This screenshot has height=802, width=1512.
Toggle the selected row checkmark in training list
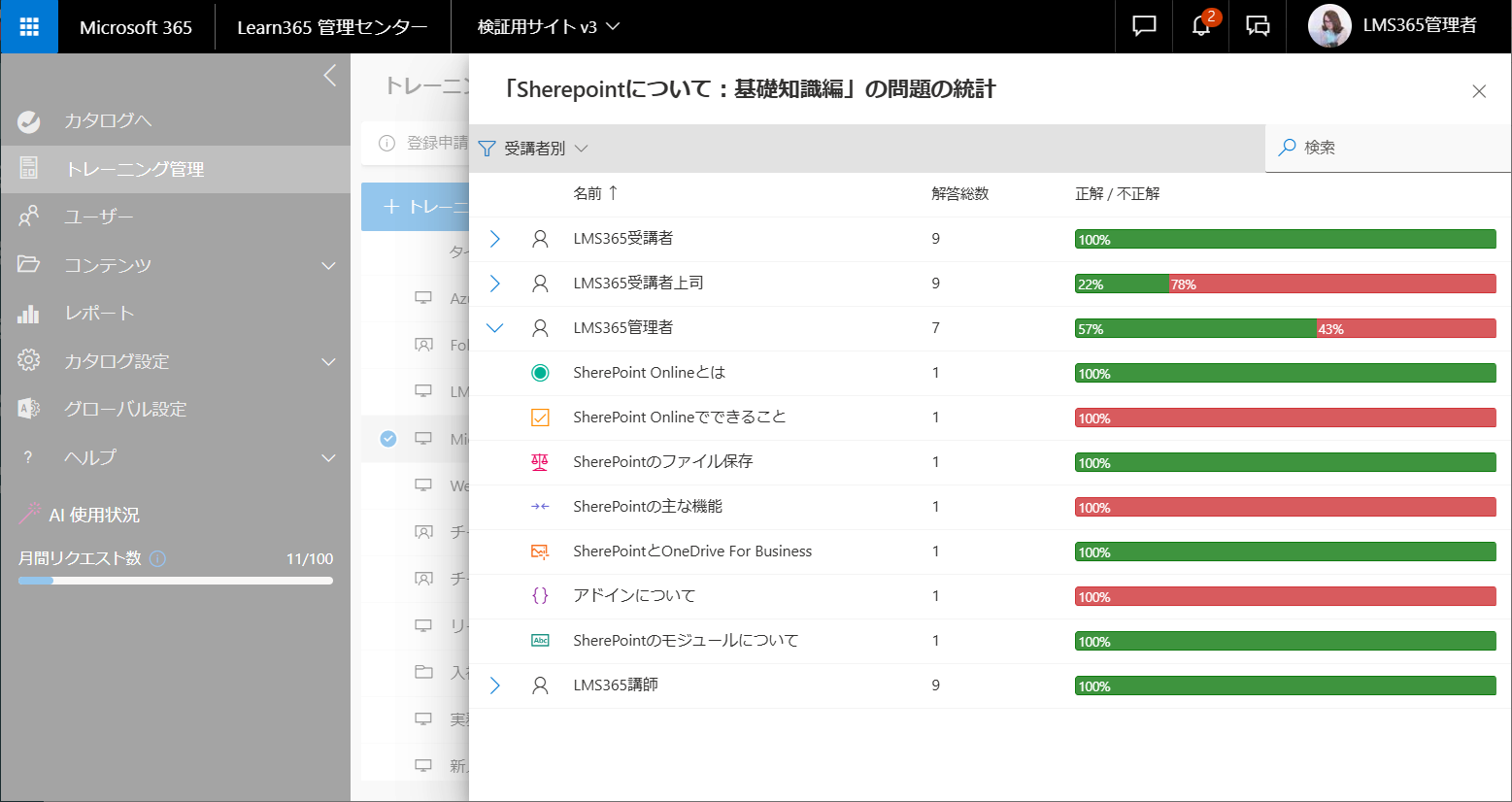388,439
